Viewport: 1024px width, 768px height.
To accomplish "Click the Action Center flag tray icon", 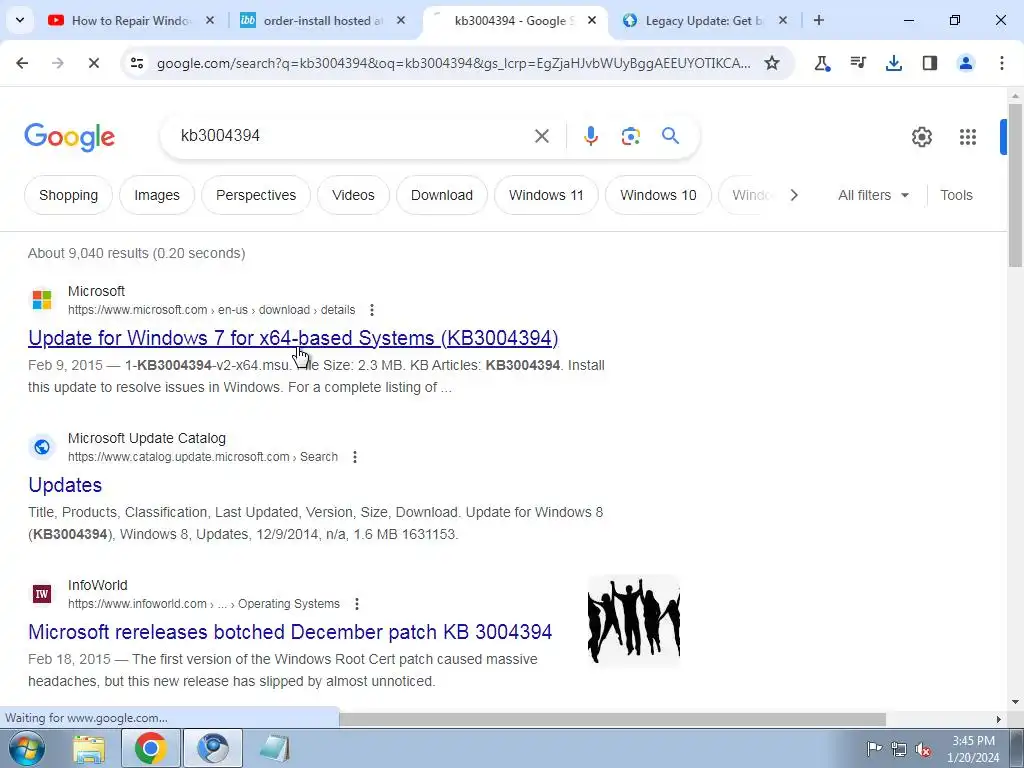I will pos(874,748).
